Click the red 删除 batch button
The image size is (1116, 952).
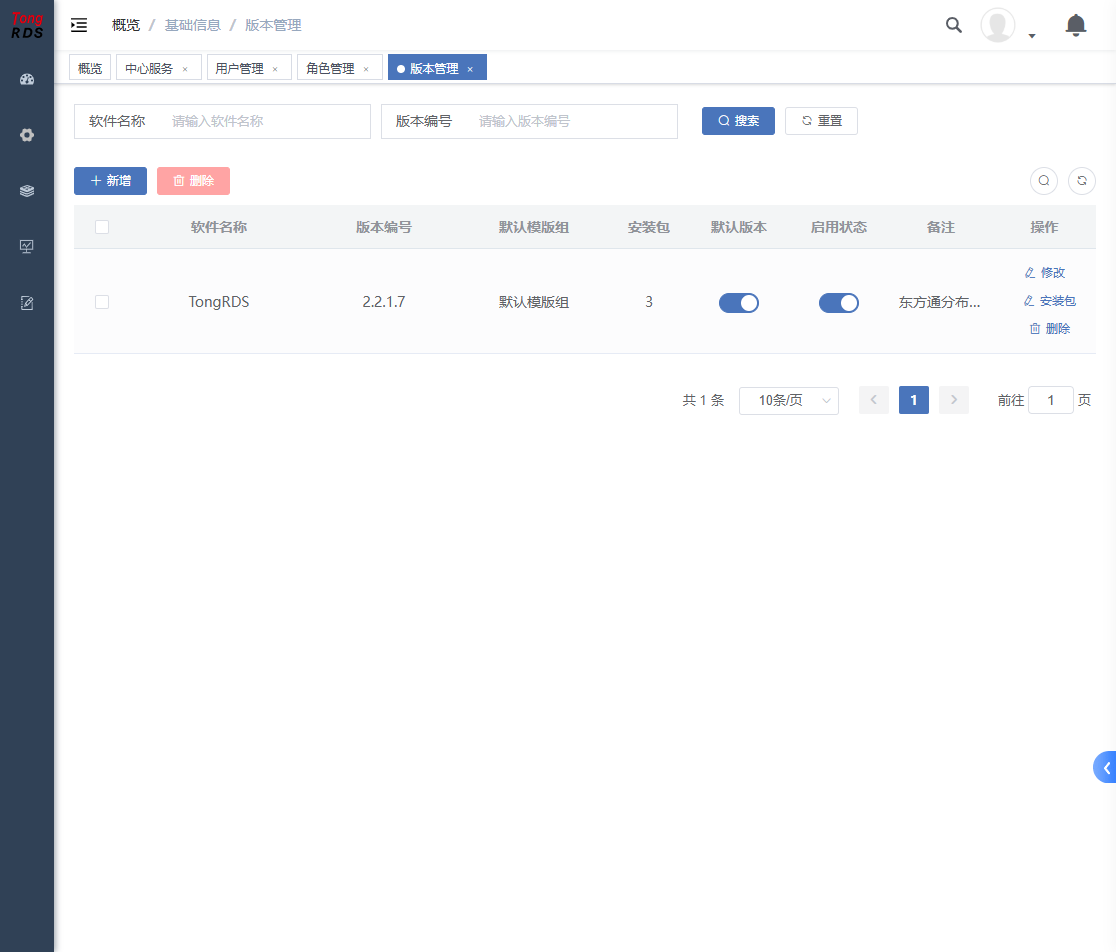[x=194, y=181]
